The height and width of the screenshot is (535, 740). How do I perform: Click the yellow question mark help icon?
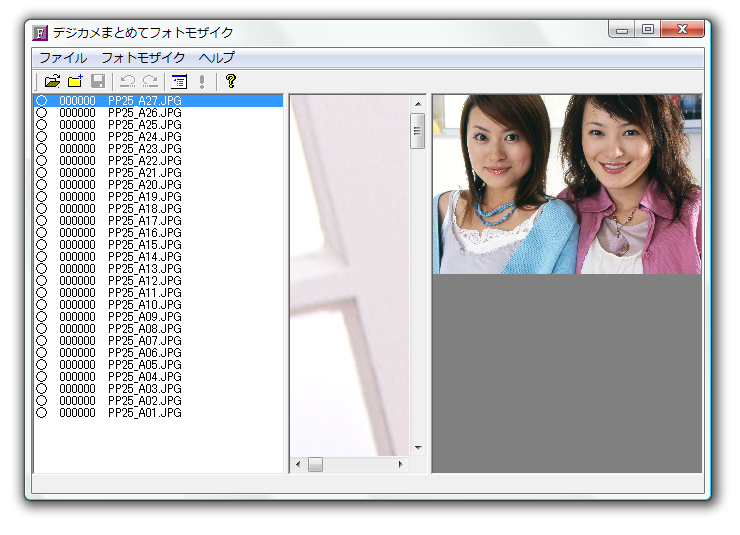(230, 82)
